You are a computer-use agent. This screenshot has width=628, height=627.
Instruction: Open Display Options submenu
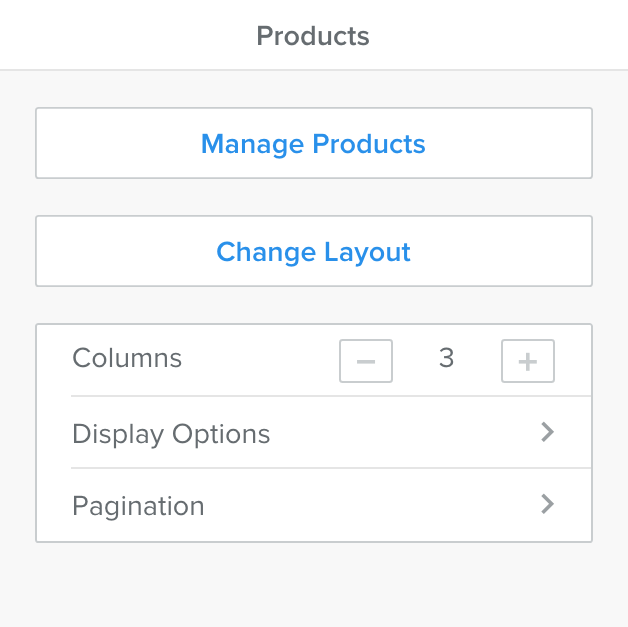(314, 433)
